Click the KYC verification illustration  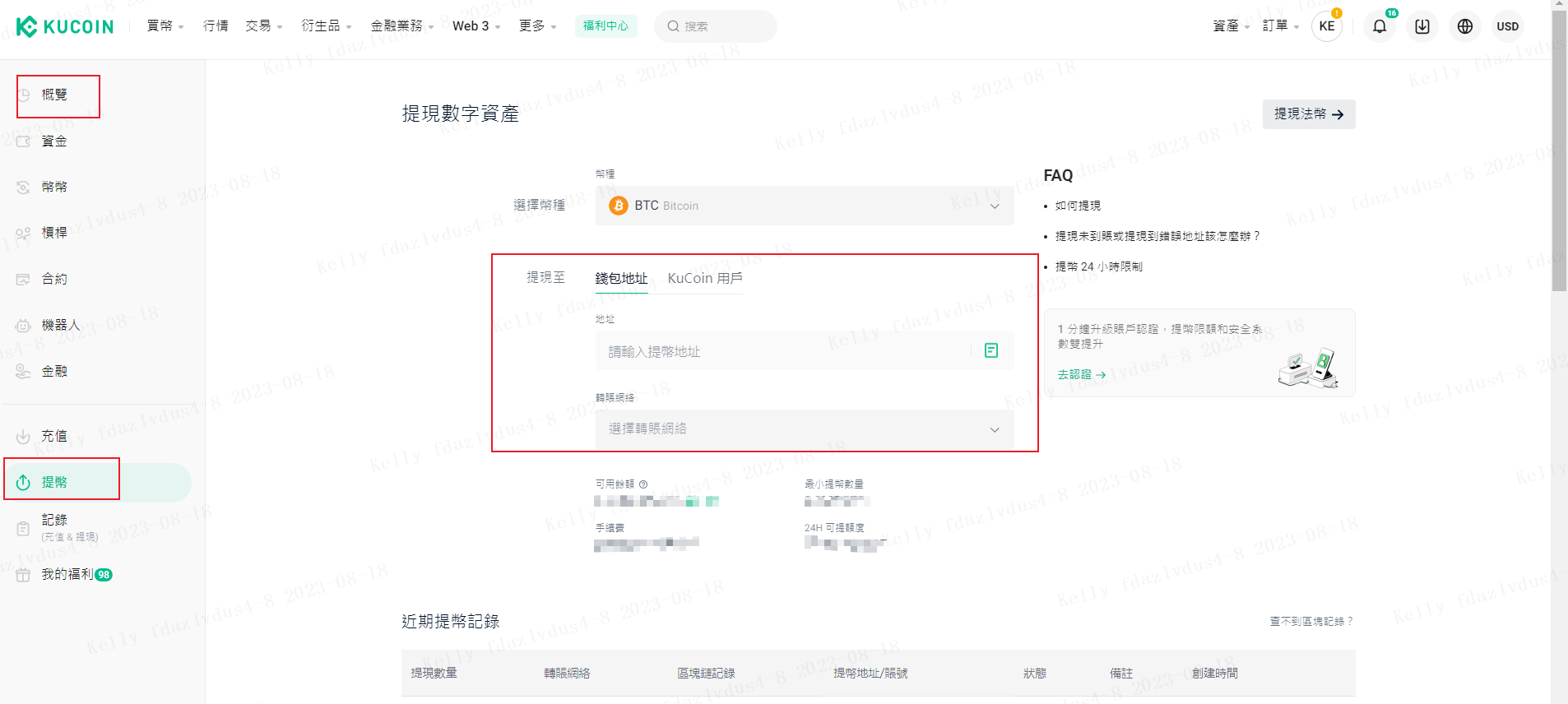point(1308,368)
